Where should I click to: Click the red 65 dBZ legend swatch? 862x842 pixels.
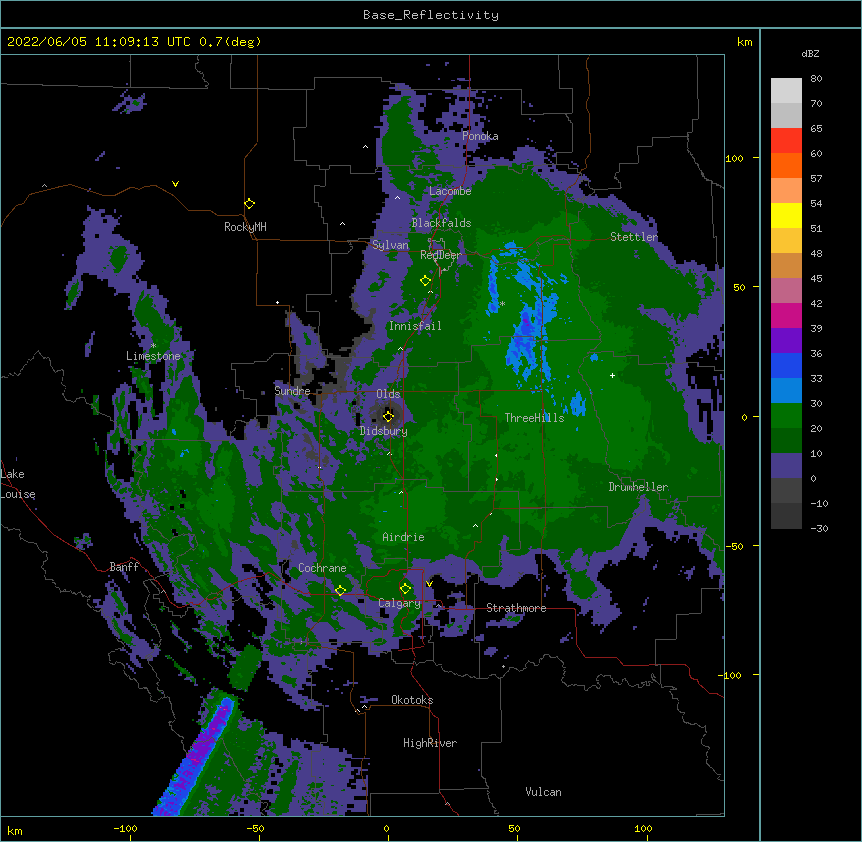coord(786,140)
